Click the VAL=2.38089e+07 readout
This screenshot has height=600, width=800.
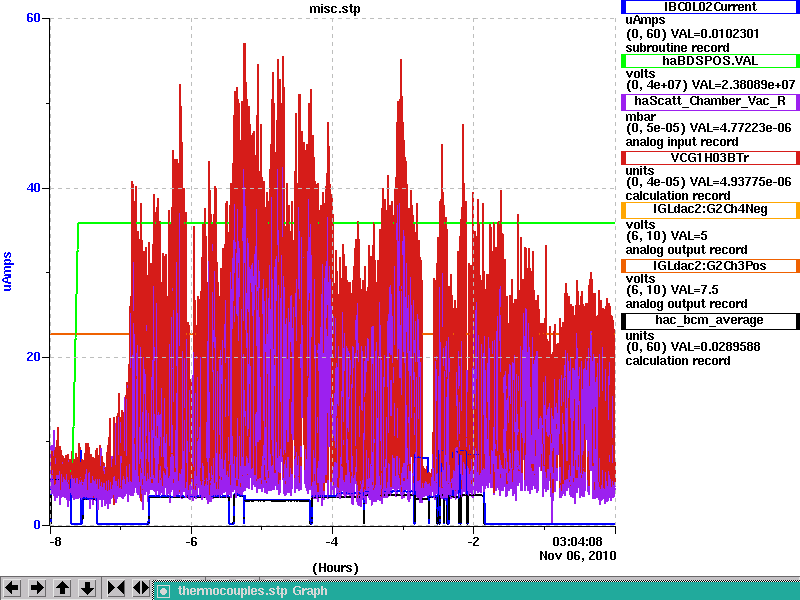(733, 85)
